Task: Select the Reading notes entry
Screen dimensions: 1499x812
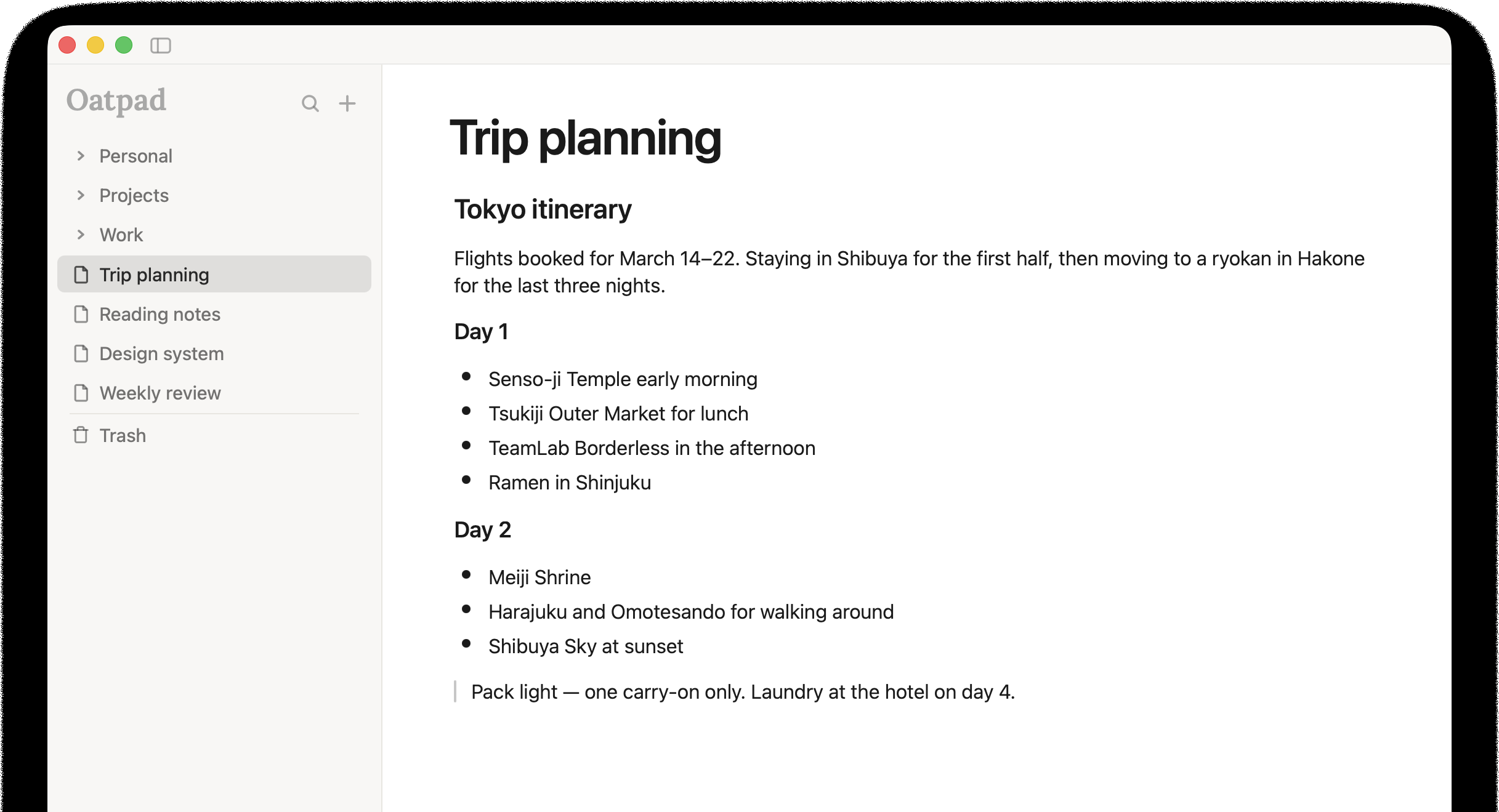Action: [x=159, y=314]
